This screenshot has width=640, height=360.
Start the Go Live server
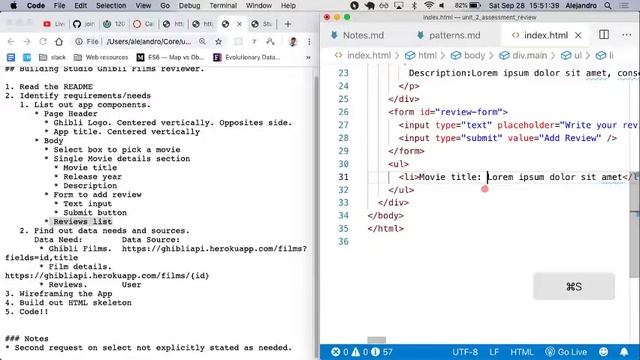567,352
